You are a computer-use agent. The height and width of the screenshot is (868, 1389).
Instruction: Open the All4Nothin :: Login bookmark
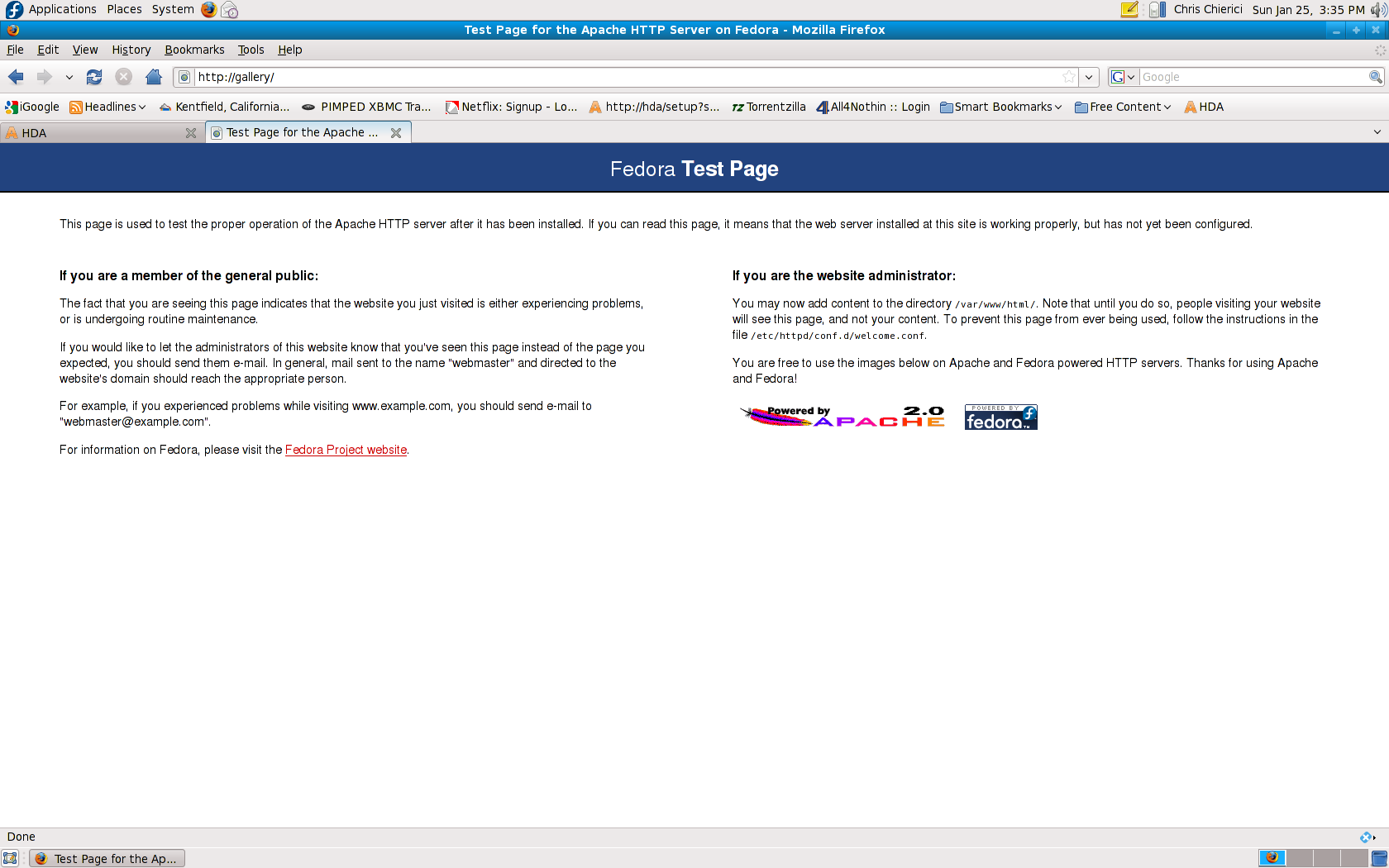[x=873, y=107]
